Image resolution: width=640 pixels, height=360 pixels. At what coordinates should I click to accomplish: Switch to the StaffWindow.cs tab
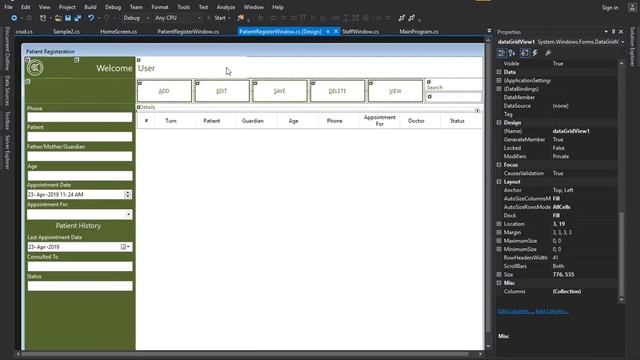click(x=360, y=31)
